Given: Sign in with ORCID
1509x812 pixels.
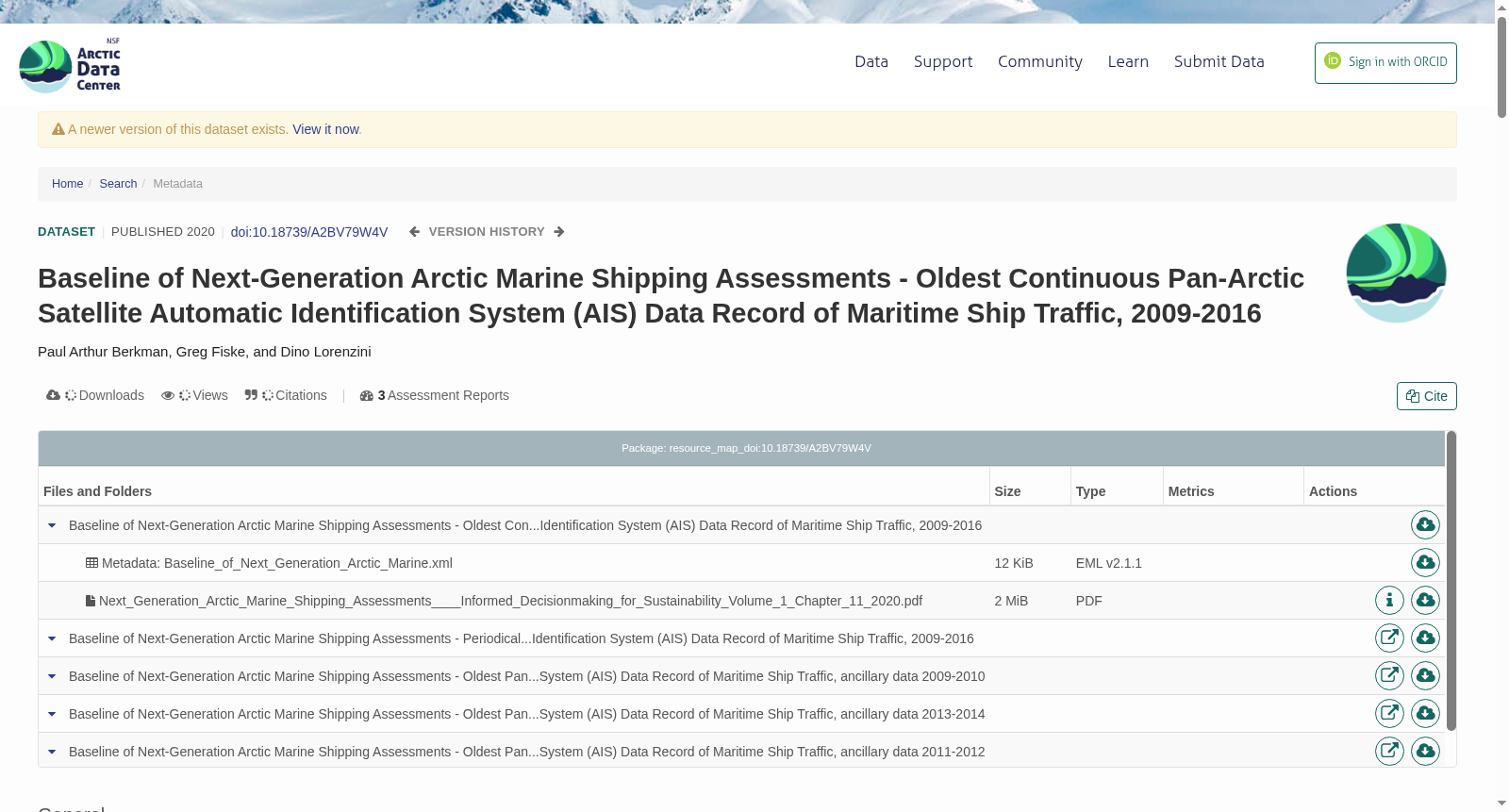Looking at the screenshot, I should (x=1385, y=63).
